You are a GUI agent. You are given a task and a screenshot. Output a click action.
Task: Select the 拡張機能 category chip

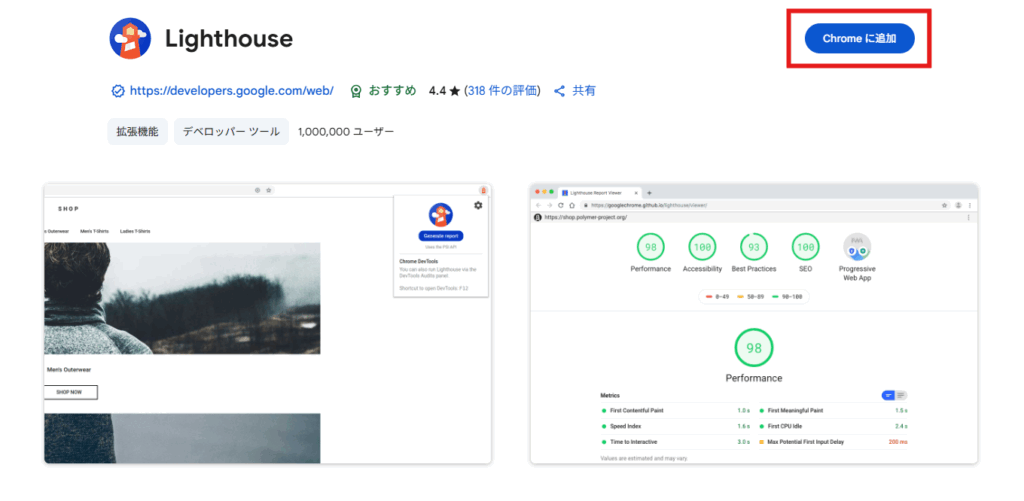(137, 131)
